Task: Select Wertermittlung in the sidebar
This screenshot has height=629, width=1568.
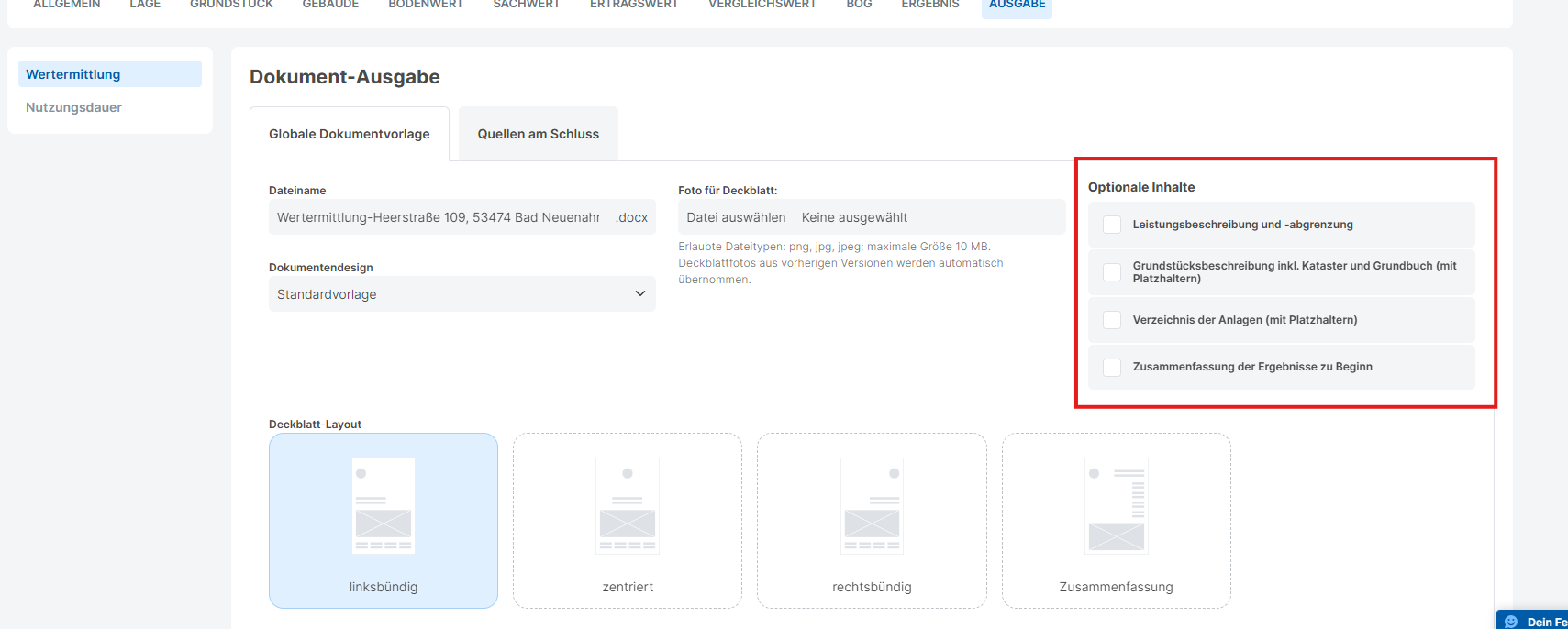Action: click(x=73, y=74)
